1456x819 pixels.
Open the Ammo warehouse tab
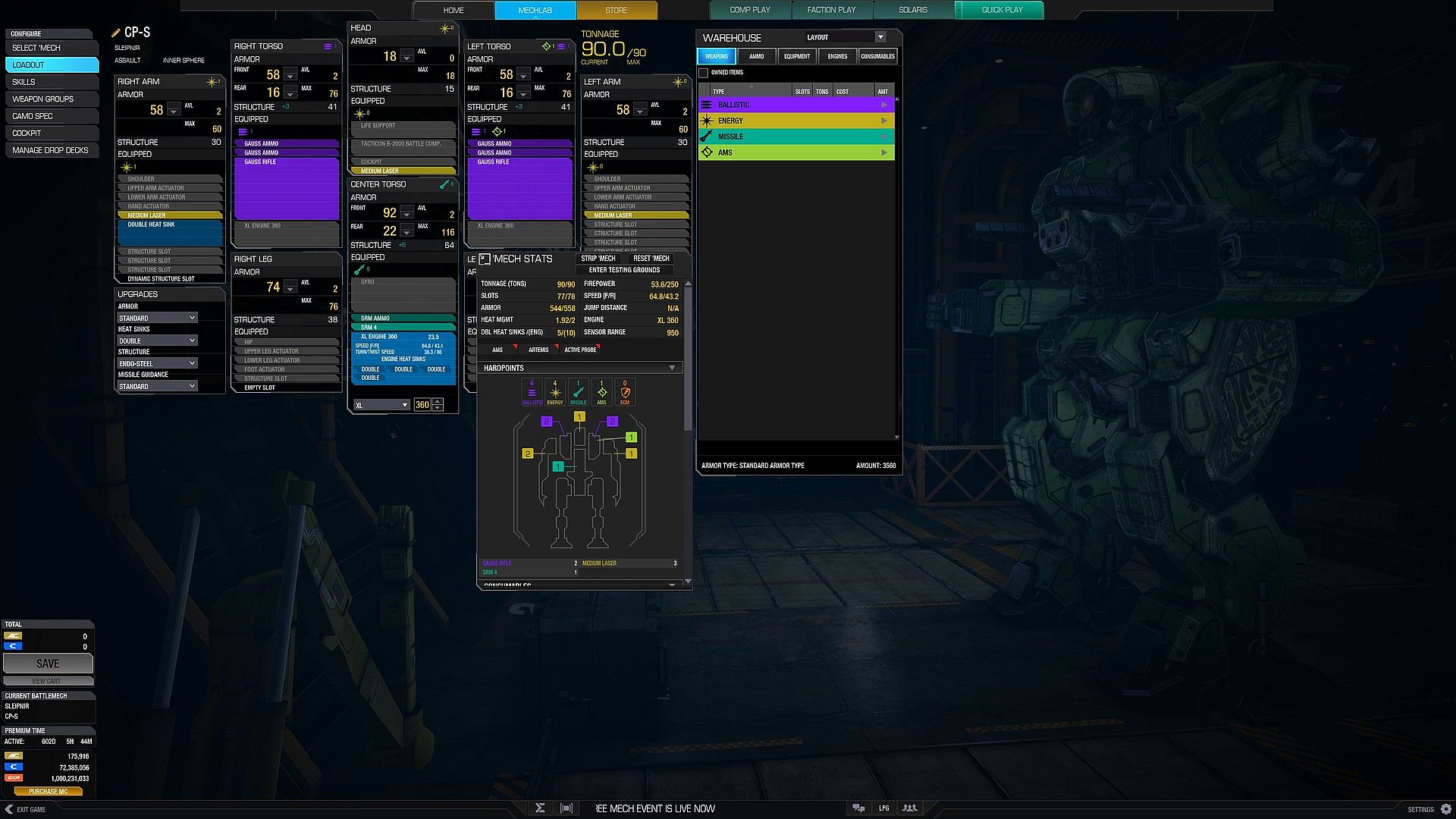pos(756,56)
